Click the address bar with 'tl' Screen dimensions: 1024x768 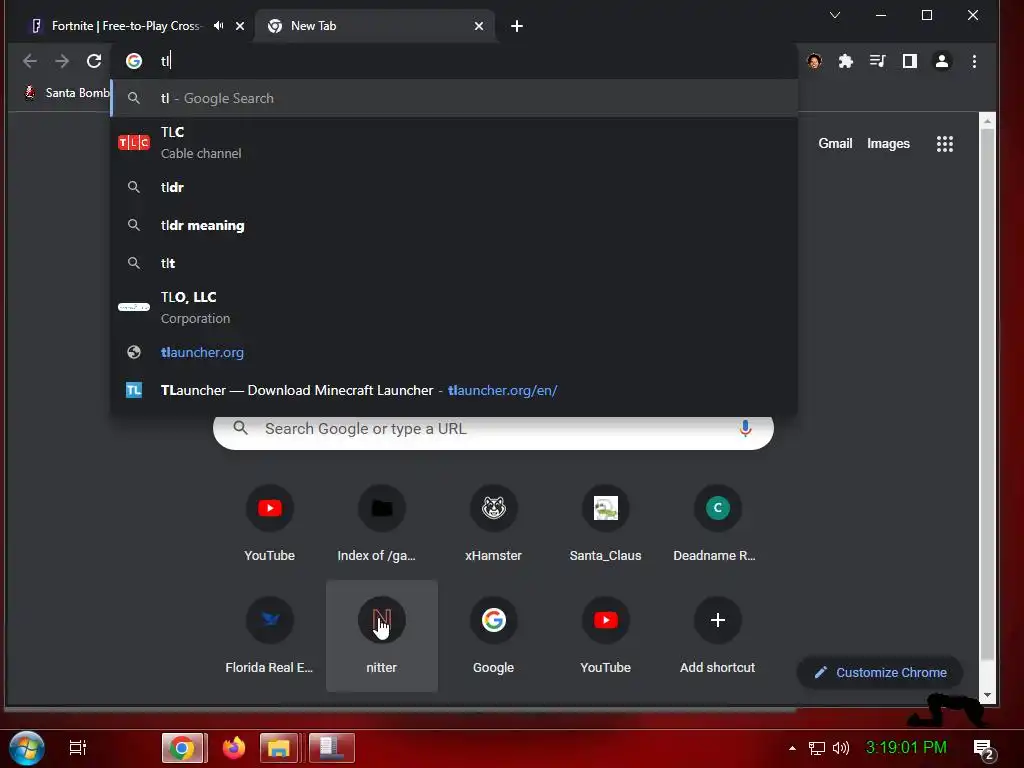coord(454,61)
